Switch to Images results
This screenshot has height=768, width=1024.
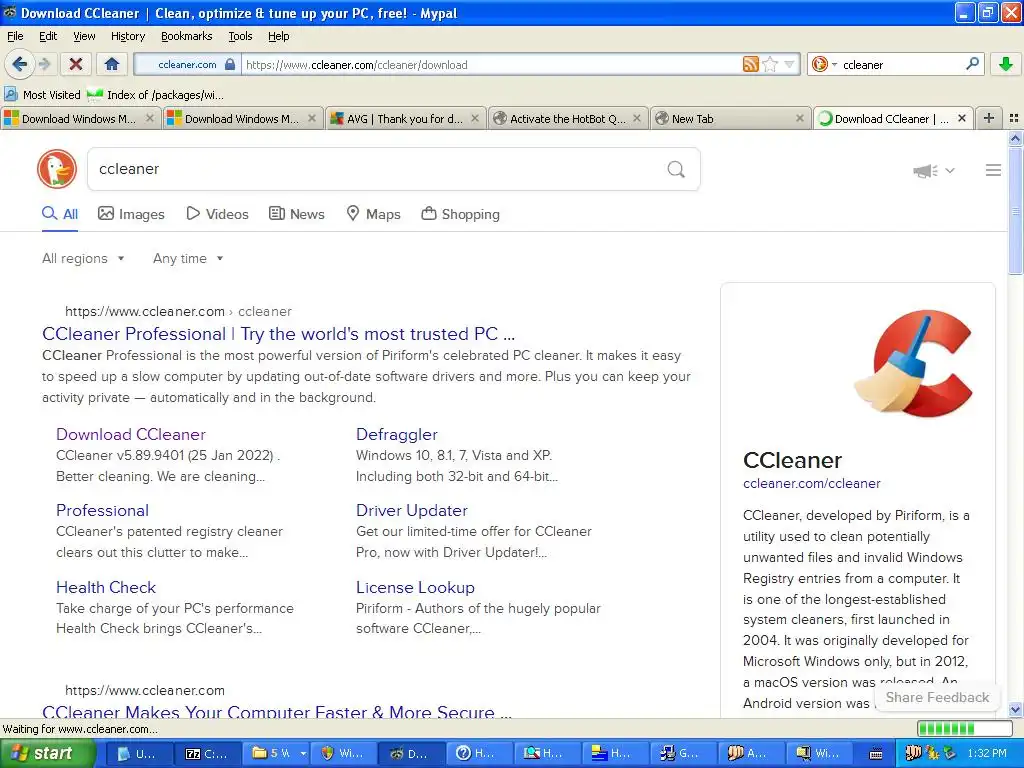pos(131,214)
